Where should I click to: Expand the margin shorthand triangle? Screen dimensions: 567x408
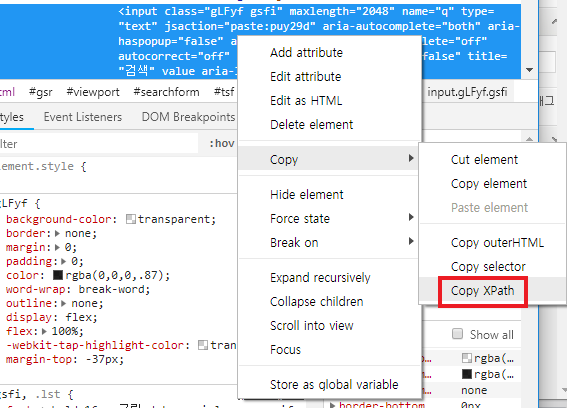click(57, 247)
